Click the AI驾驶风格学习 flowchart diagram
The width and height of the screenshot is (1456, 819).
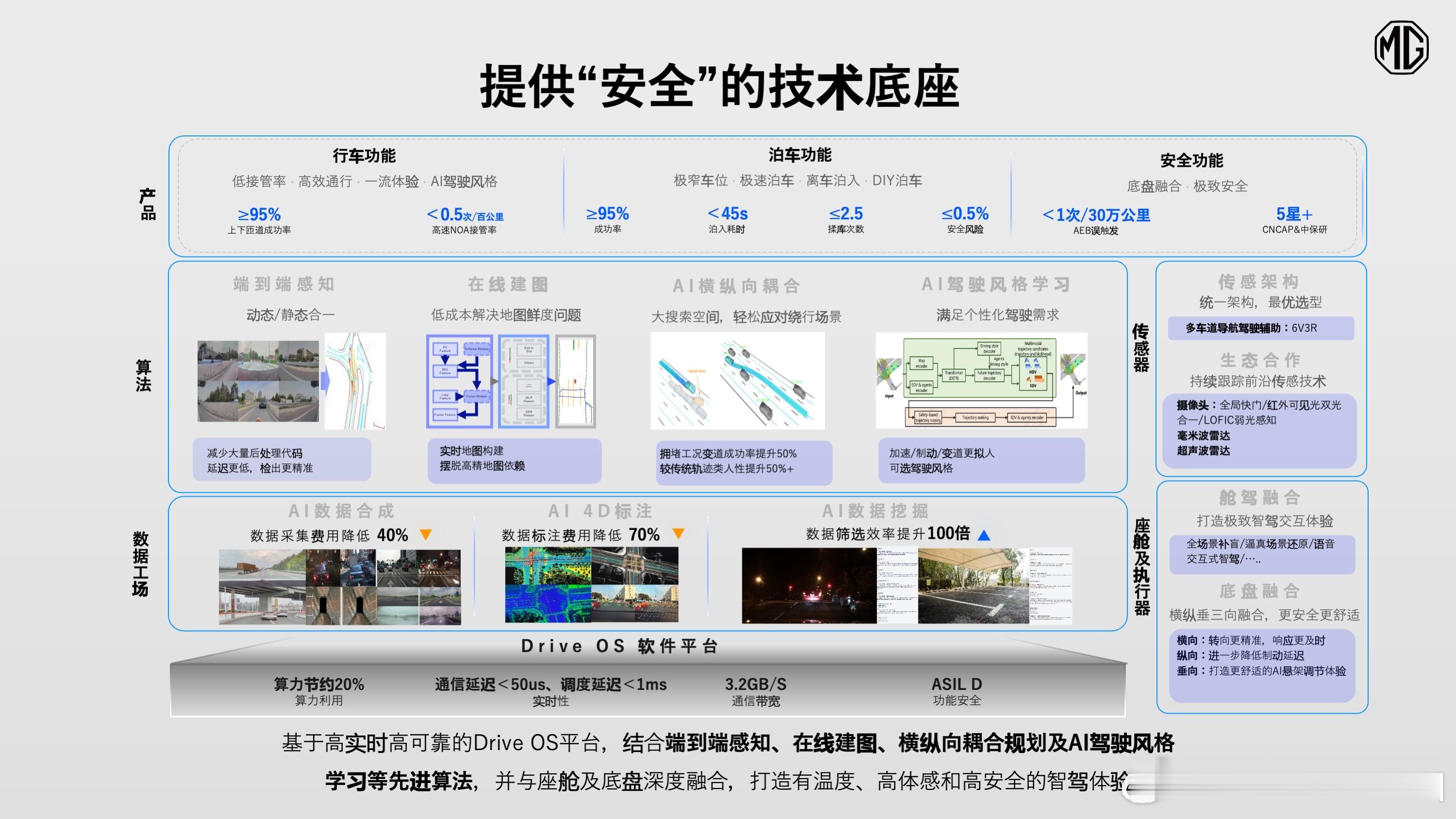click(x=981, y=381)
